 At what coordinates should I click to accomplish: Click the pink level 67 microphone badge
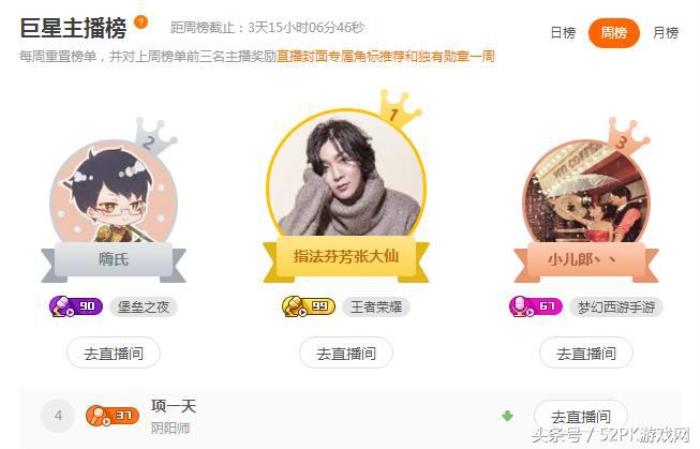pyautogui.click(x=536, y=307)
